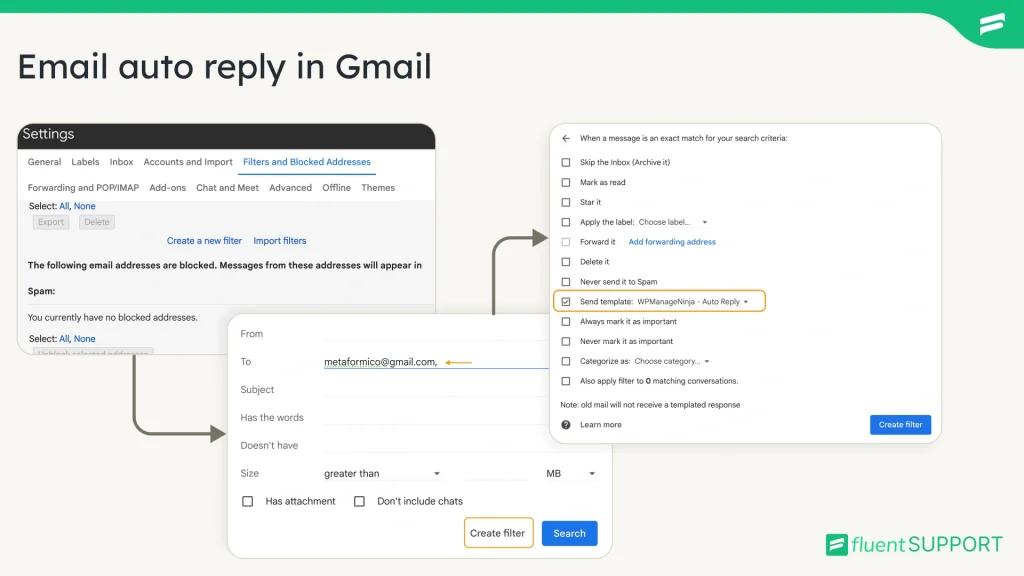This screenshot has width=1024, height=576.
Task: Click outlined Create filter button in search form
Action: tap(498, 533)
